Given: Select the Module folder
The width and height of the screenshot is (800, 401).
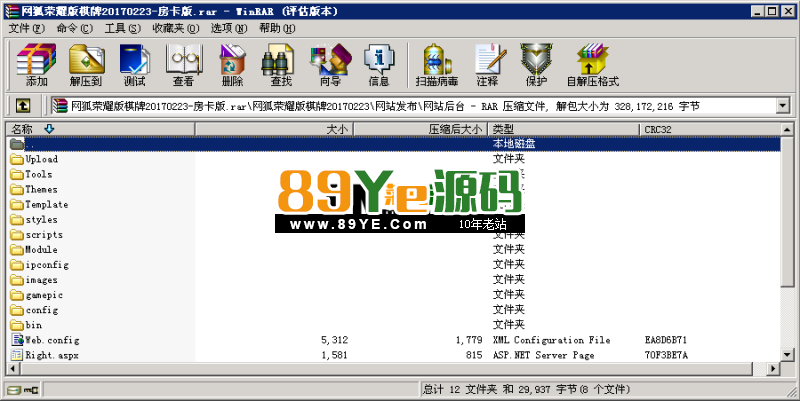Looking at the screenshot, I should point(34,249).
